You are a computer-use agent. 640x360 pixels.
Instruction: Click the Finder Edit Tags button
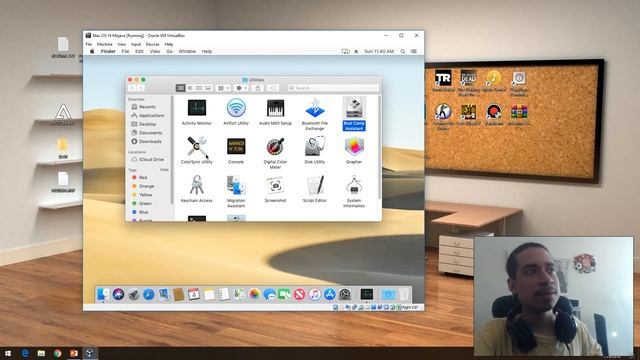pos(273,88)
